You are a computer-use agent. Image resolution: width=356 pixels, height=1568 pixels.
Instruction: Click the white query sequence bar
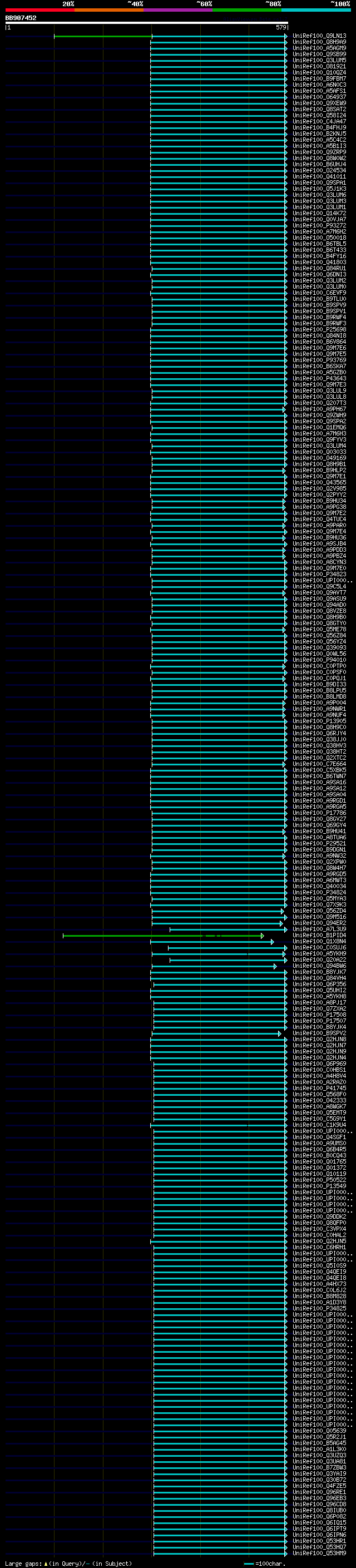pos(147,22)
